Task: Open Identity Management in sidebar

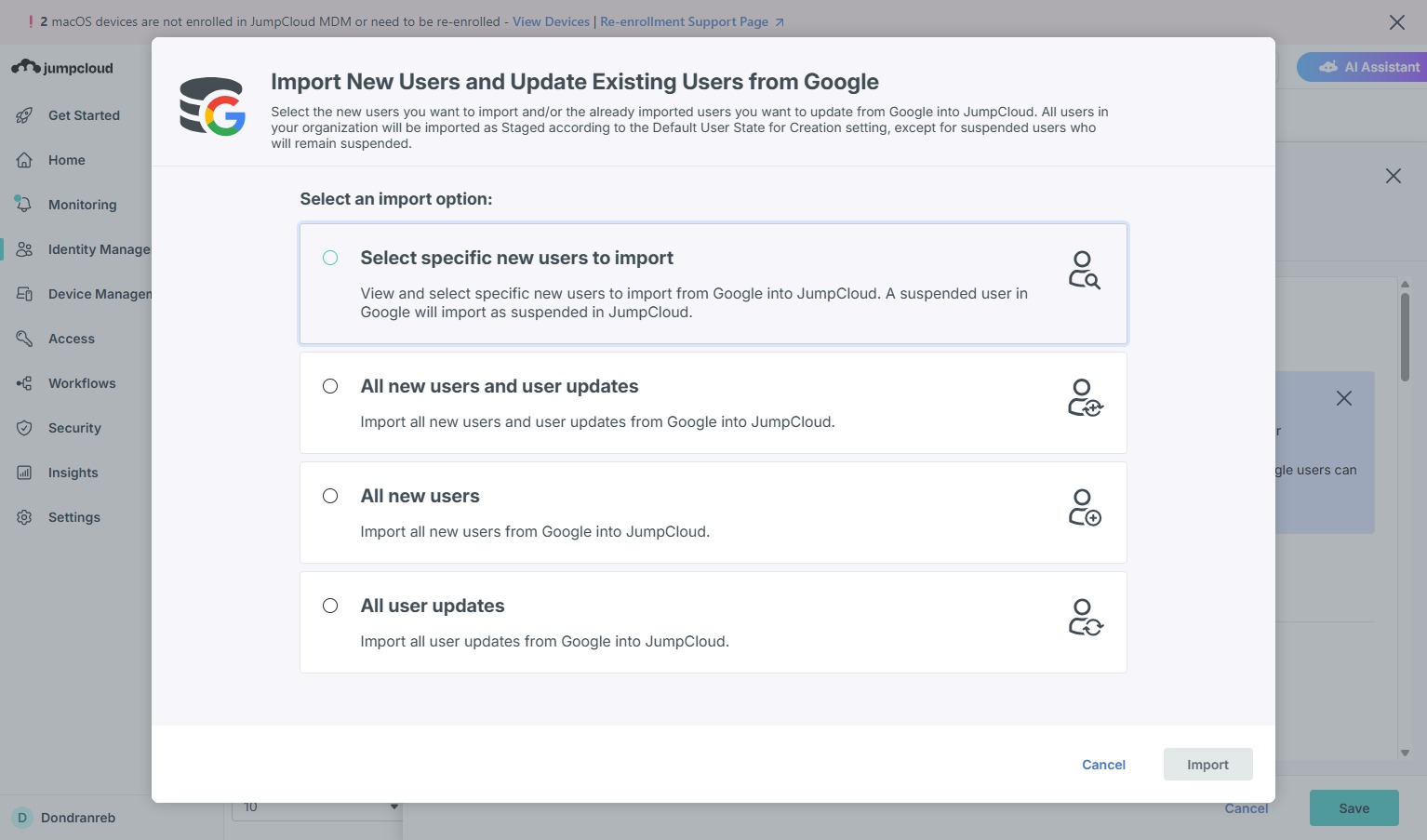Action: [99, 249]
